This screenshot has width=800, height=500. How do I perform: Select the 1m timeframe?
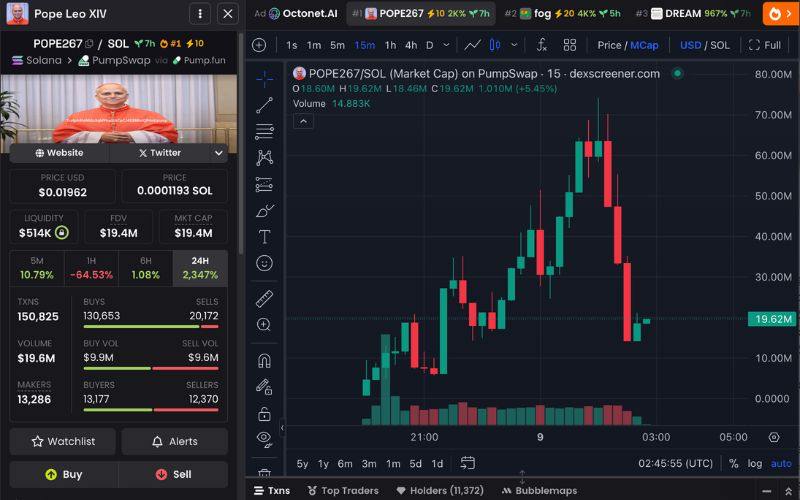(314, 45)
